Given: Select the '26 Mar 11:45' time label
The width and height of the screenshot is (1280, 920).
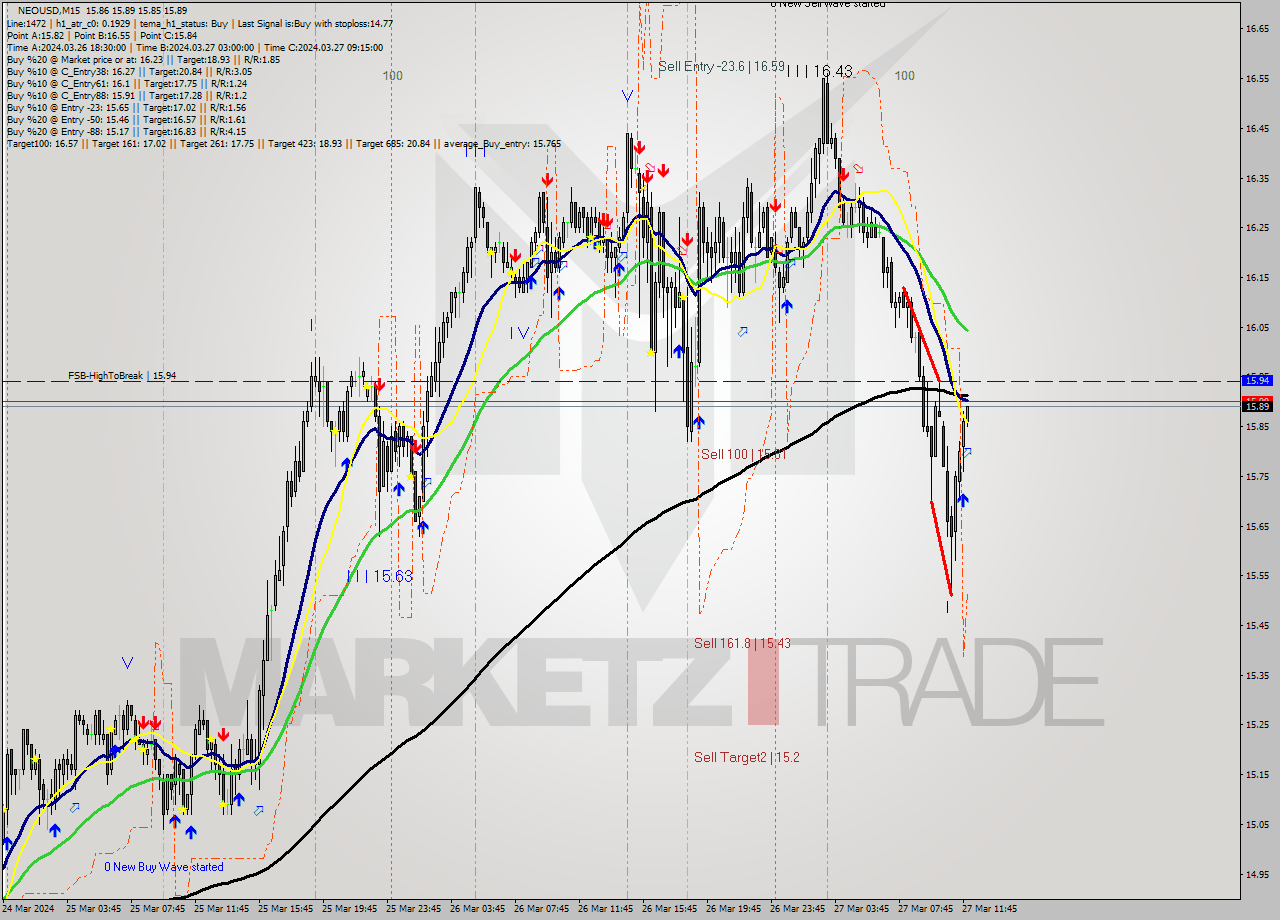Looking at the screenshot, I should click(605, 909).
